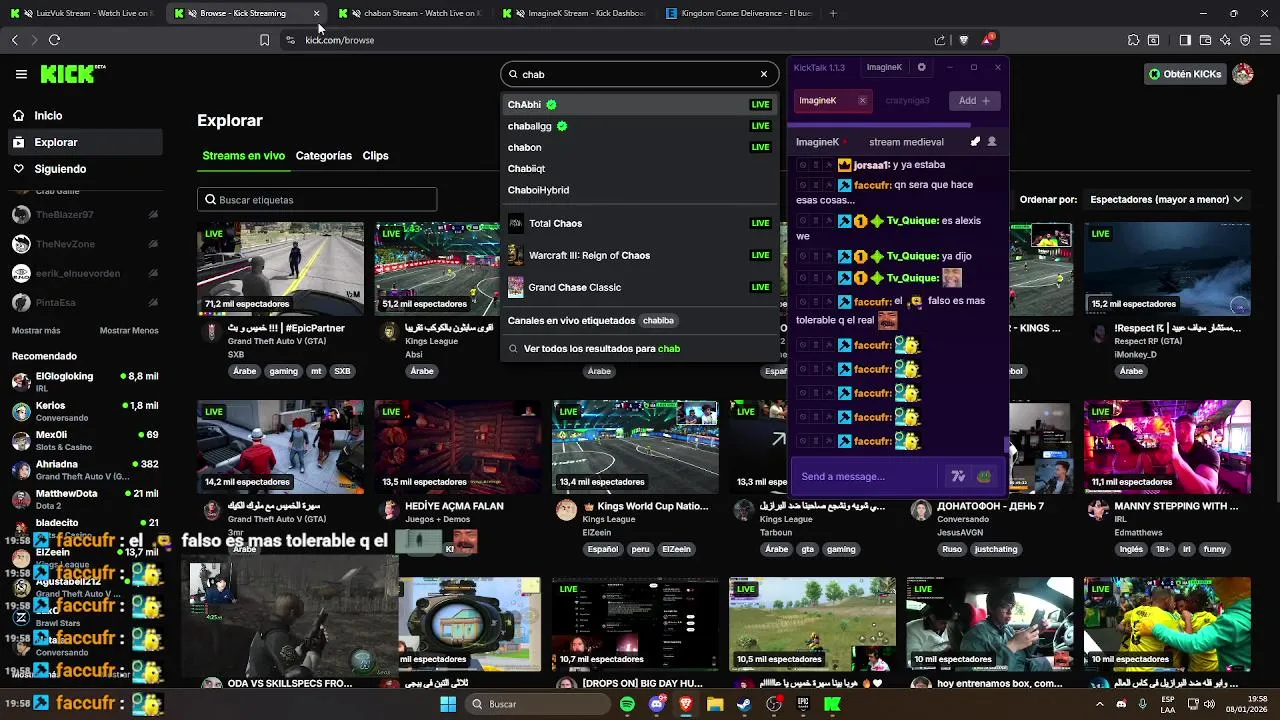
Task: Click the justchating tag under ДОНАТОФОН
Action: pyautogui.click(x=995, y=549)
